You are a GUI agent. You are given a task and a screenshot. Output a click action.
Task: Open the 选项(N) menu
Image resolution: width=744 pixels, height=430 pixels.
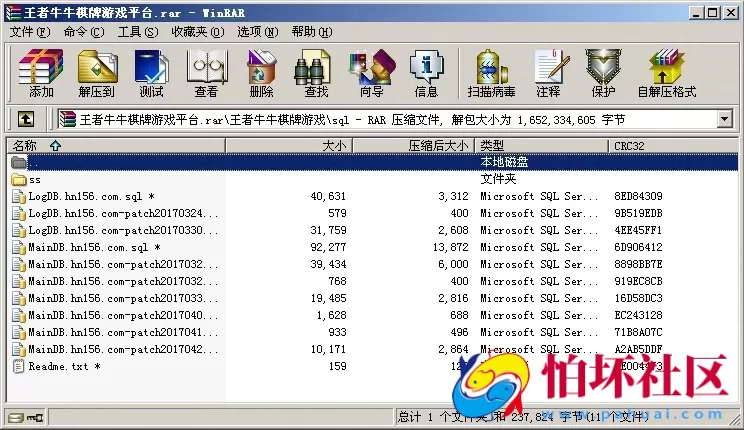(x=256, y=31)
